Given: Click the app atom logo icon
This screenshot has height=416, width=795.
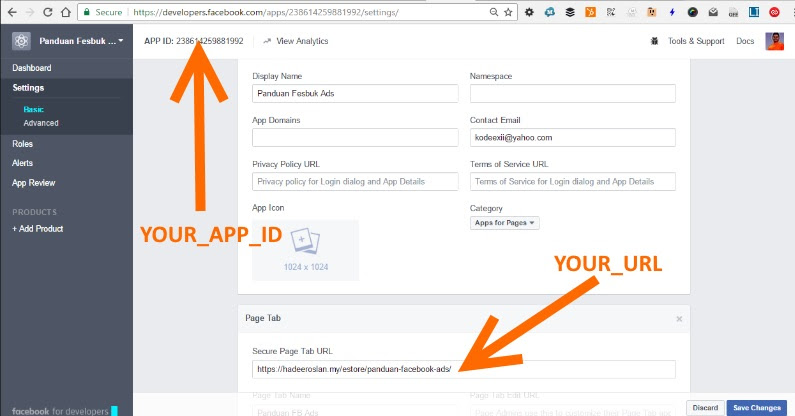Looking at the screenshot, I should coord(21,41).
